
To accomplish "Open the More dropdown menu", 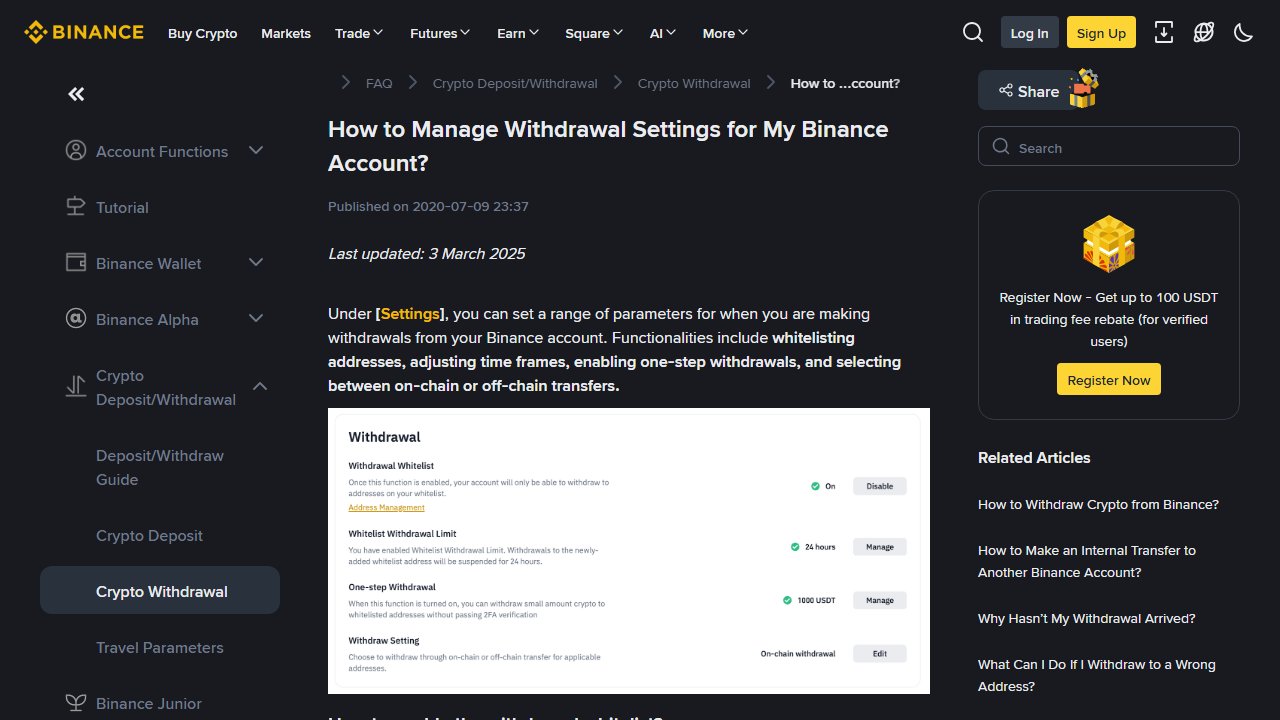I will point(725,33).
